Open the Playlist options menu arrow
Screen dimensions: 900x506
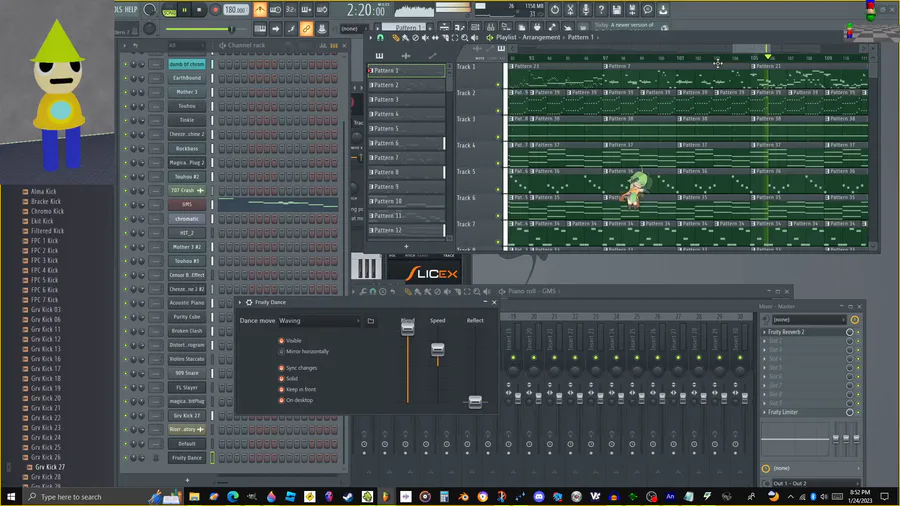(x=370, y=37)
